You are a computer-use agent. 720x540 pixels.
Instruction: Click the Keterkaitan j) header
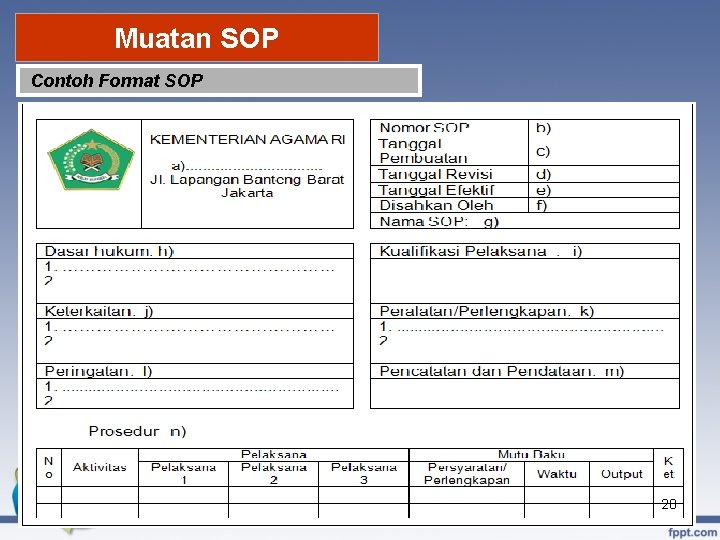195,311
